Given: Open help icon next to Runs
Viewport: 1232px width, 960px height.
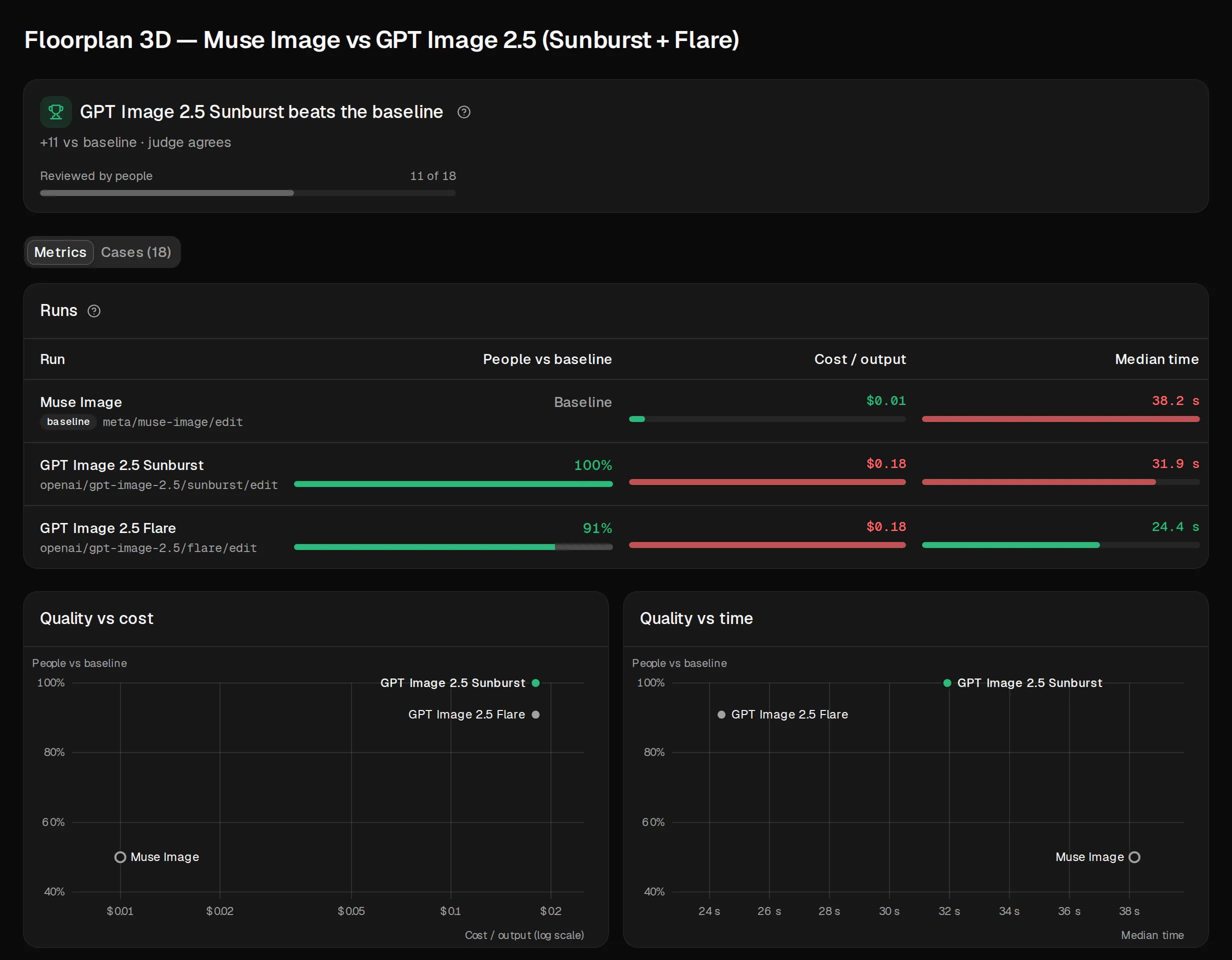Looking at the screenshot, I should point(94,311).
